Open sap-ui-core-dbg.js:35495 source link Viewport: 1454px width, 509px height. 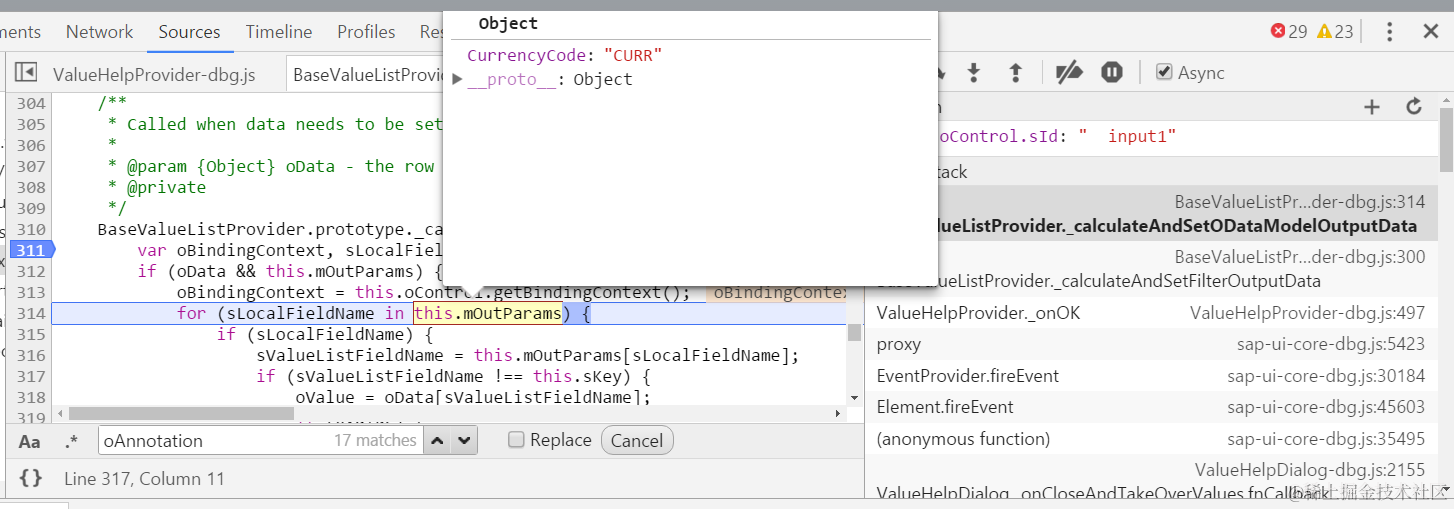point(1326,438)
